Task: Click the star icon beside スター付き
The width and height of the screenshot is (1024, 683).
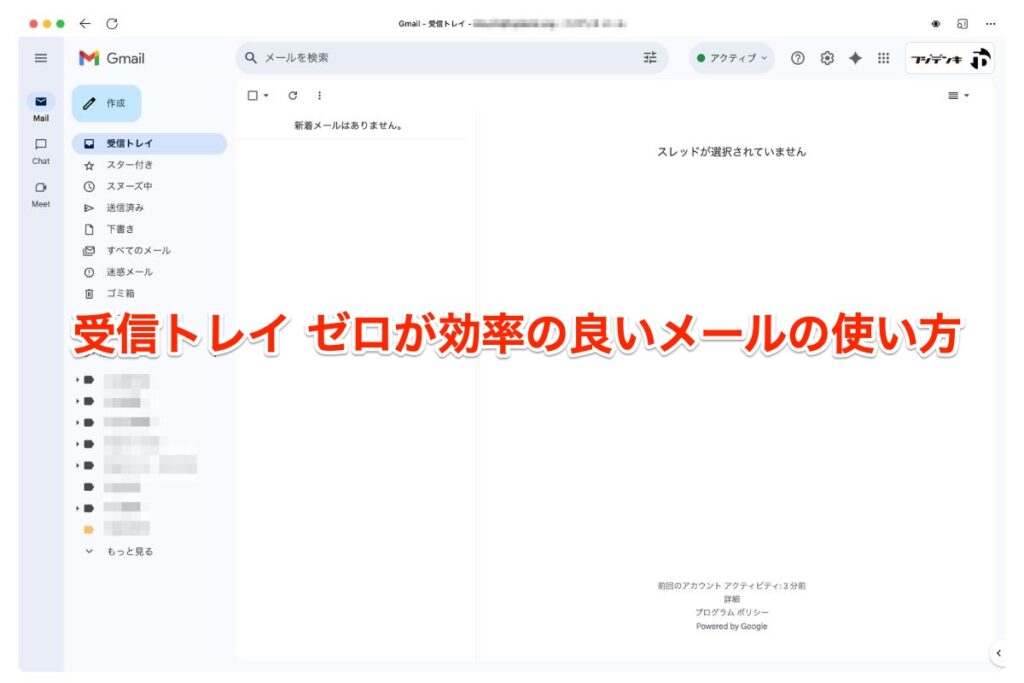Action: tap(89, 166)
